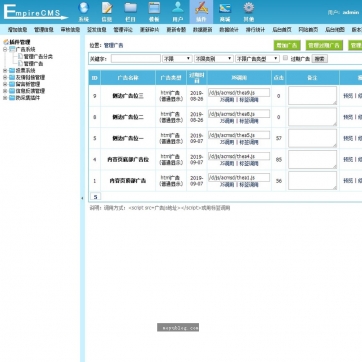Collapse sidebar with the splitter arrow

coord(82,198)
